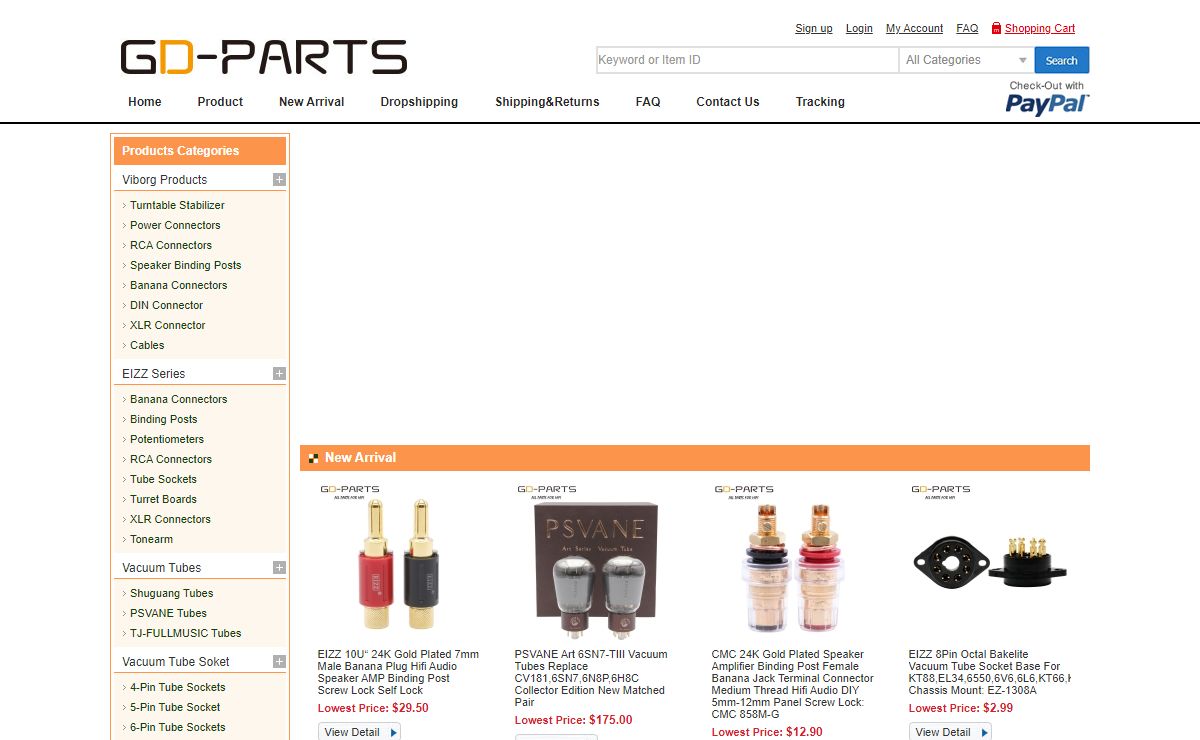Screen dimensions: 1200x740
Task: Select Turret Boards category
Action: [x=164, y=499]
